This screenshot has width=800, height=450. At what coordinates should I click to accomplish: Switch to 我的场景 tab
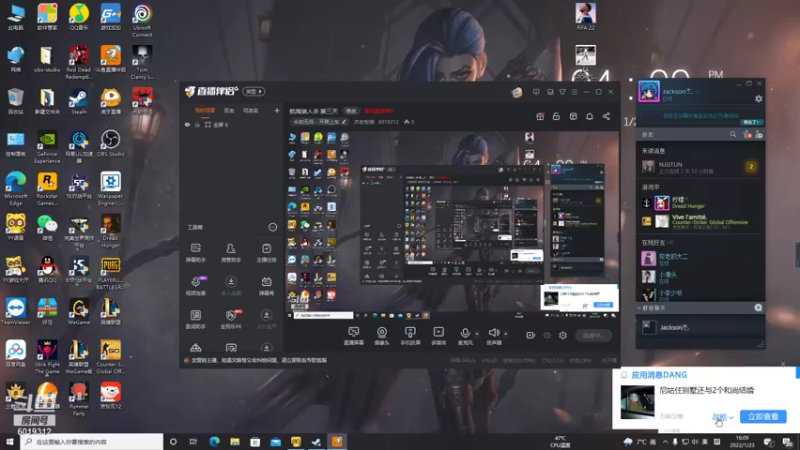(x=205, y=110)
